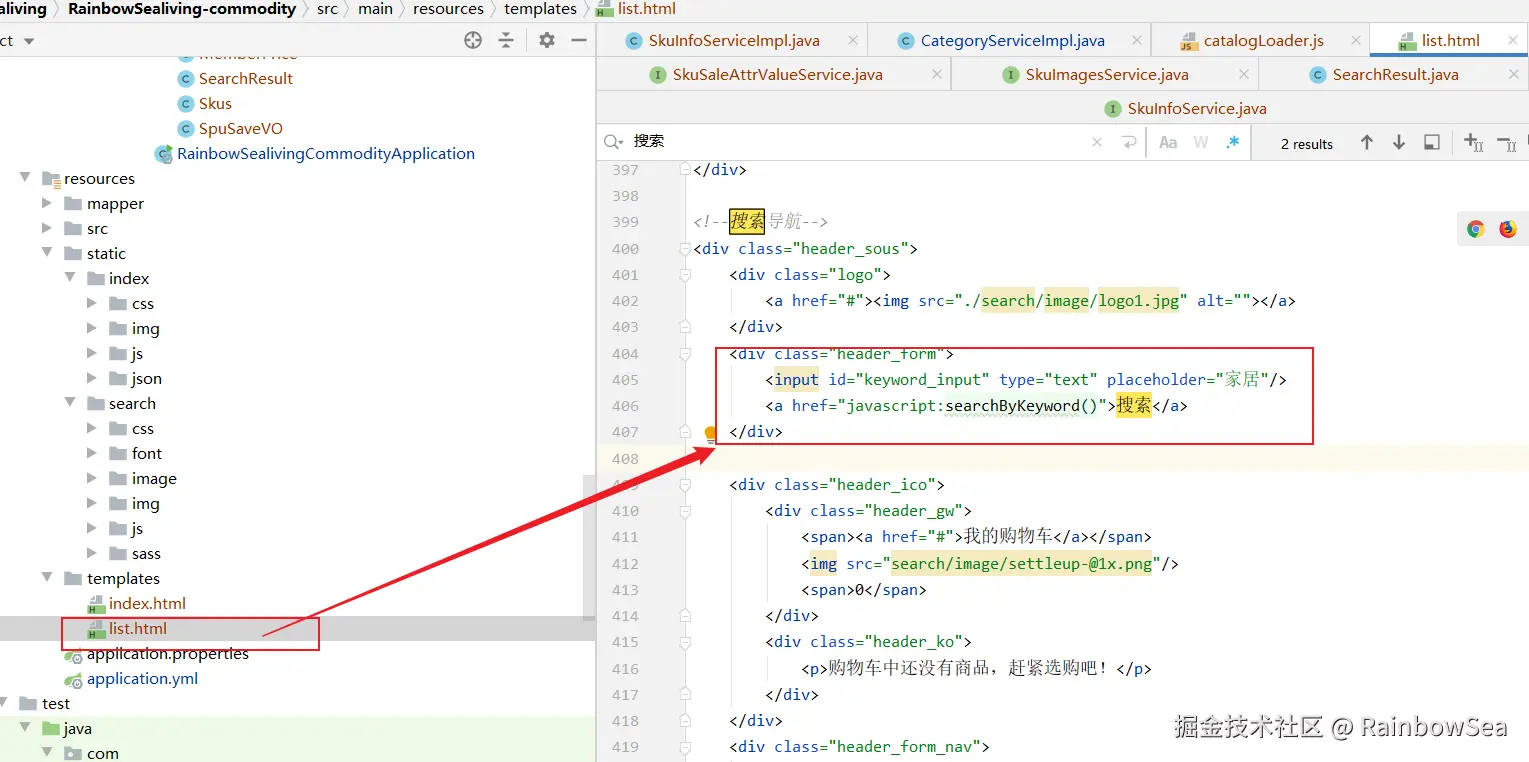Screen dimensions: 1529x762
Task: Collapse the templates folder
Action: point(47,578)
